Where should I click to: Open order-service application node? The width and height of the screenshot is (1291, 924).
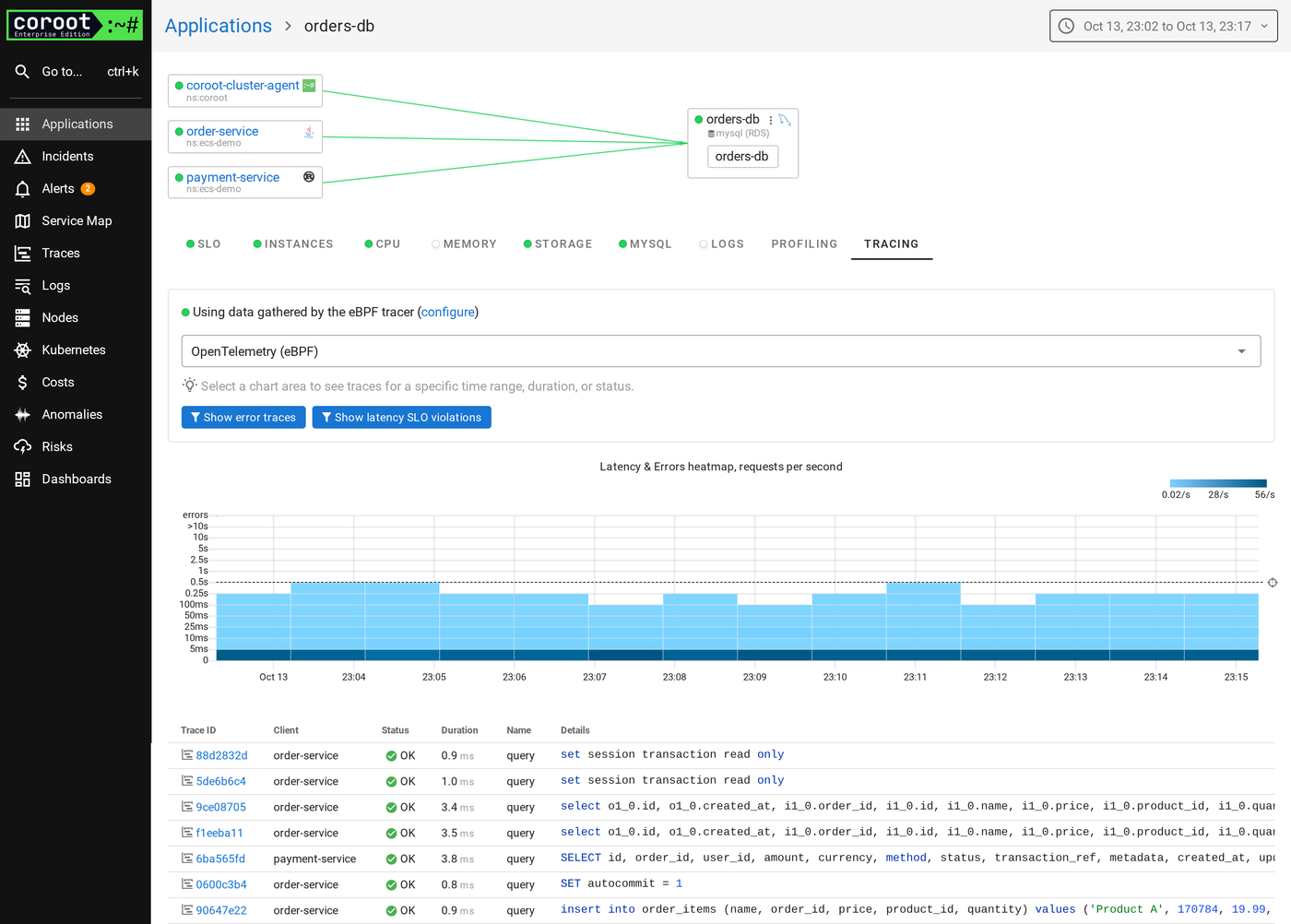coord(245,136)
